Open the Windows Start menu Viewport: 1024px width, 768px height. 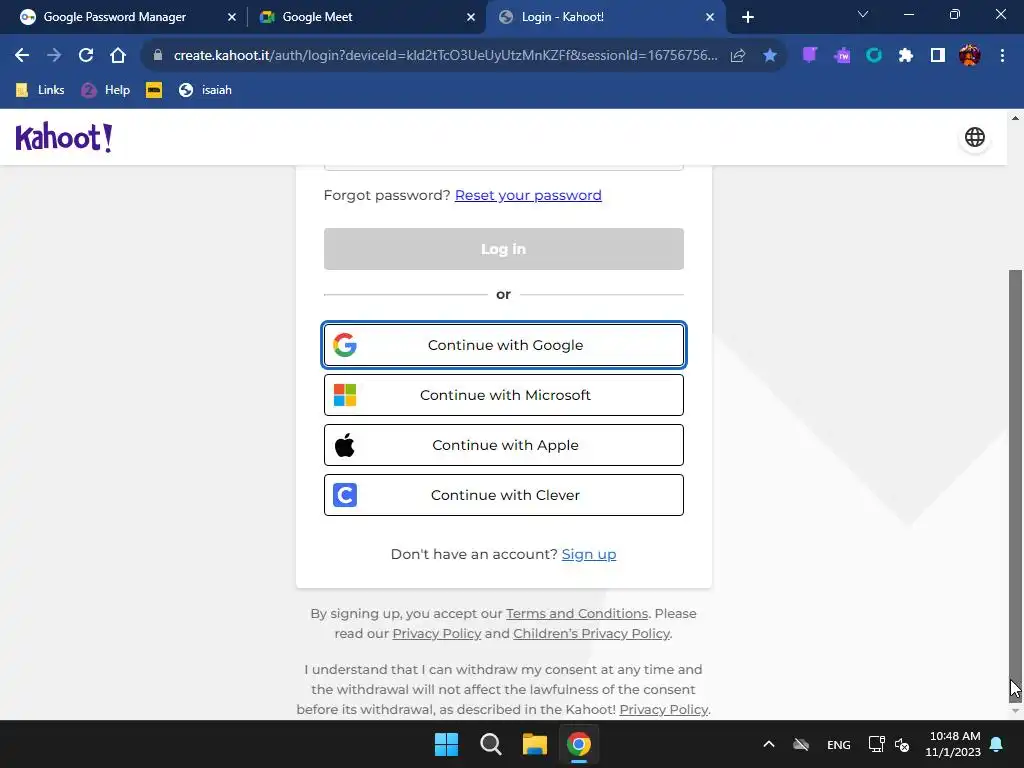(x=447, y=744)
